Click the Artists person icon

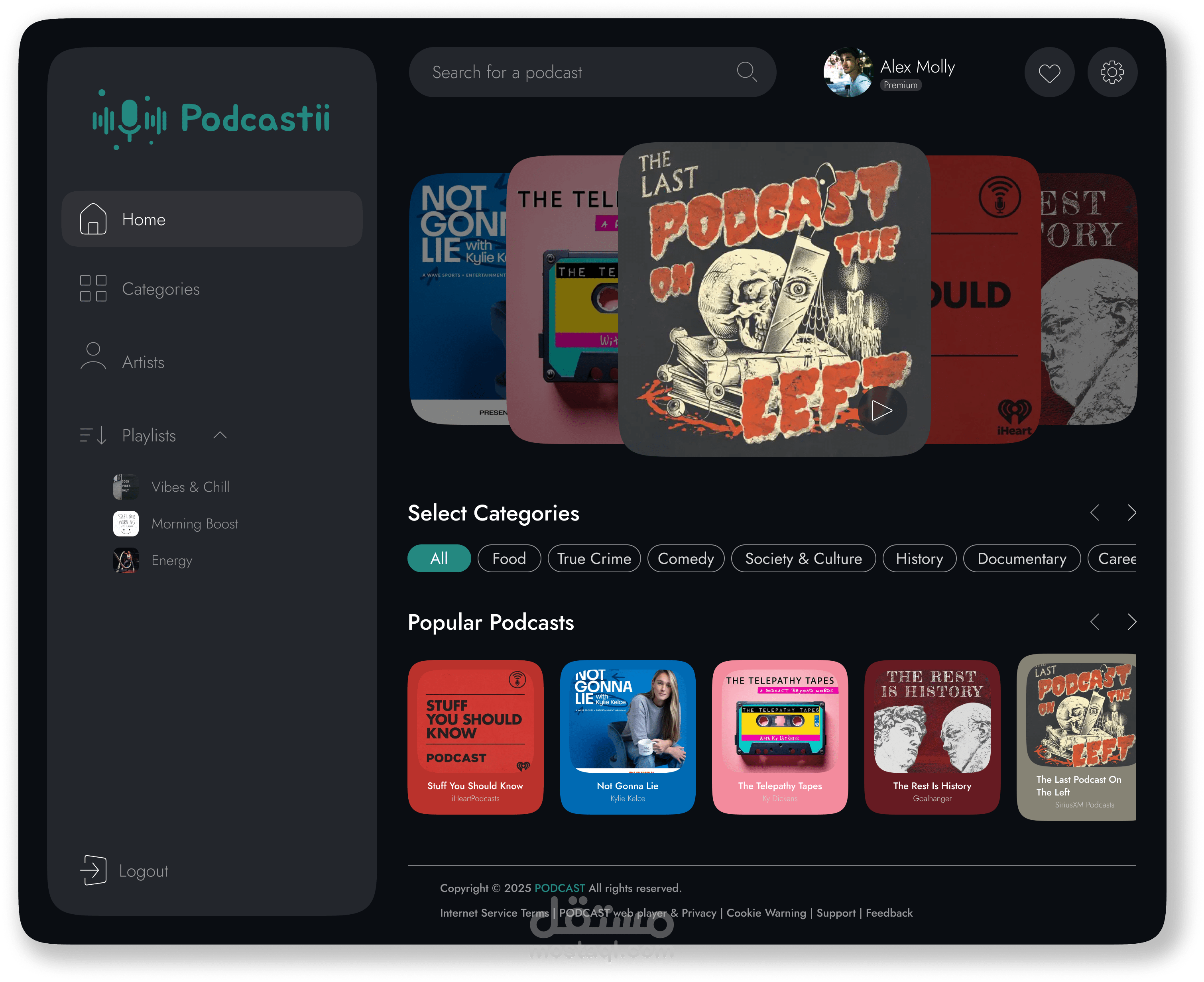click(x=93, y=356)
